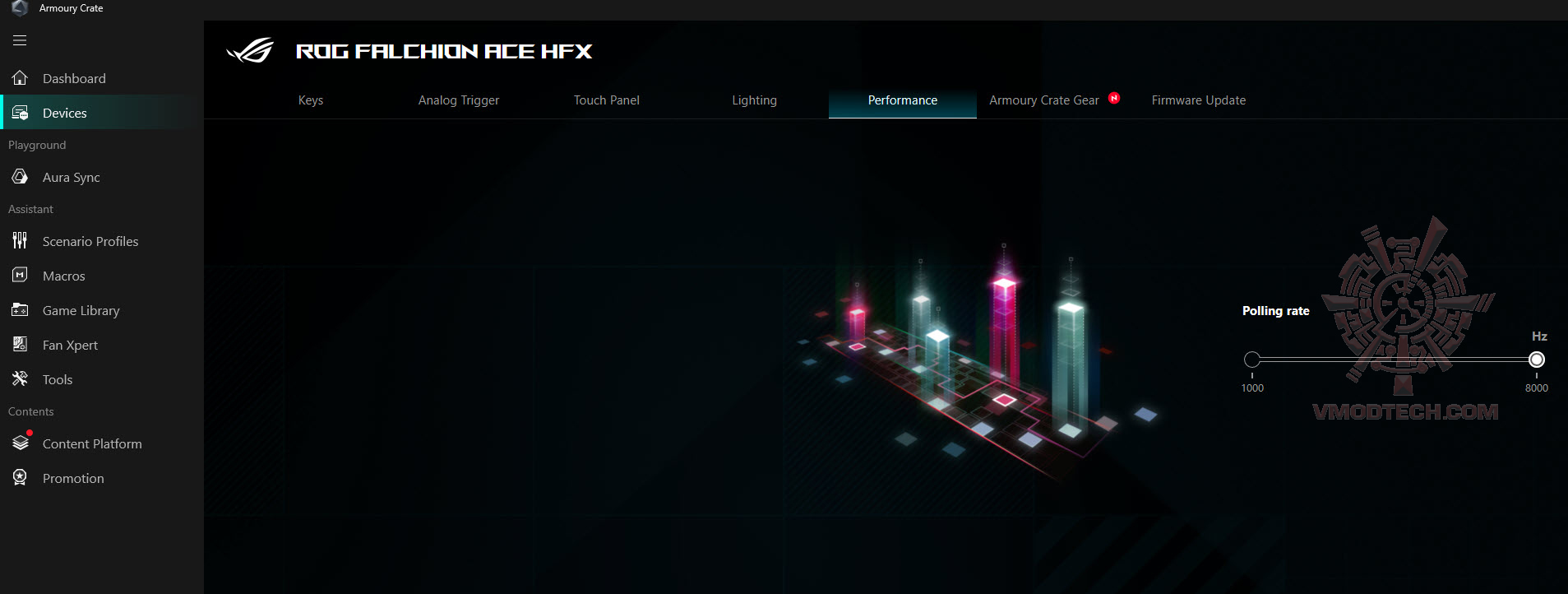Launch Fan Xpert from the sidebar
This screenshot has width=1568, height=594.
coord(102,345)
